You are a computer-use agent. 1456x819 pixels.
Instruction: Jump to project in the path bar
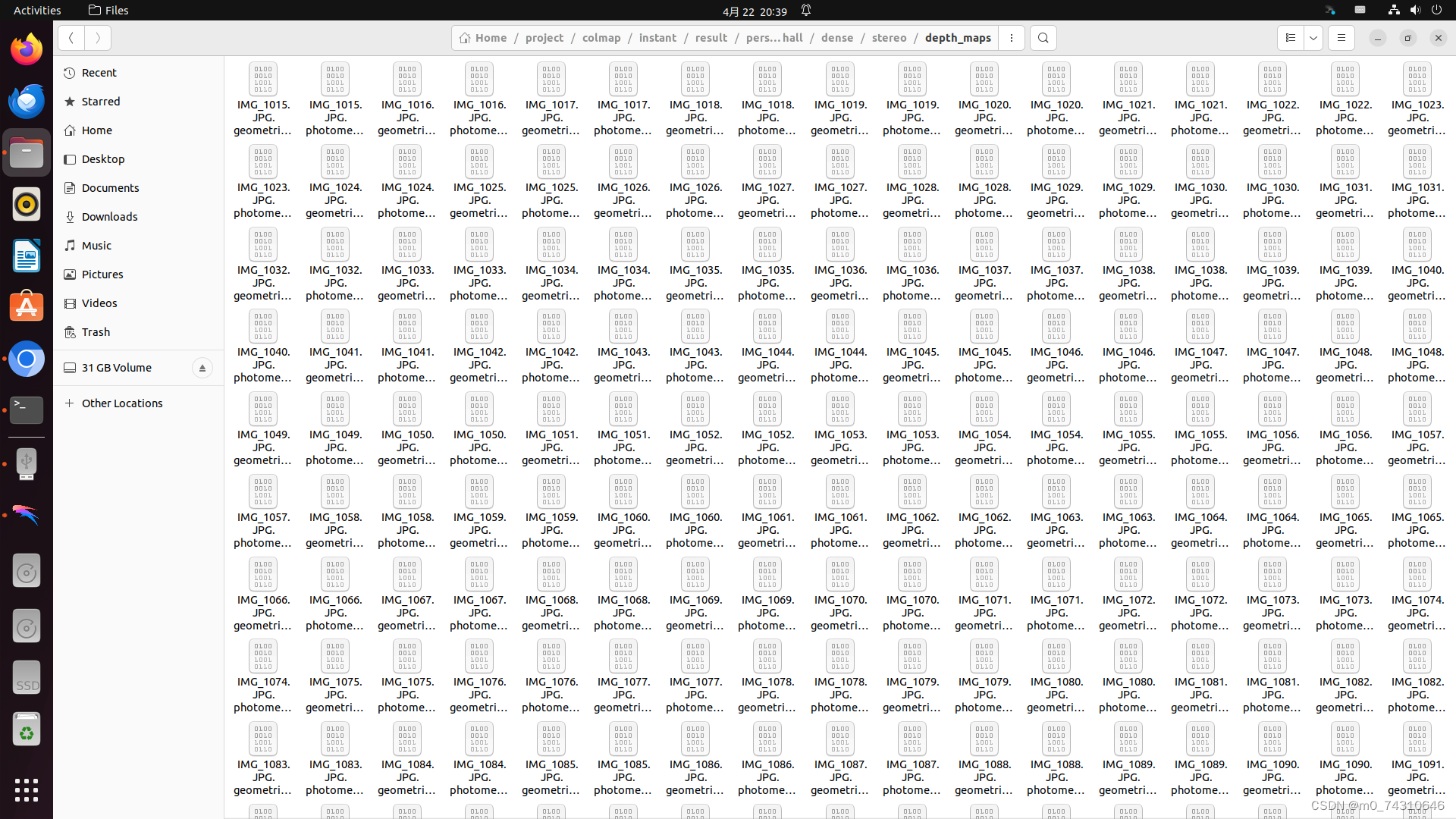[544, 38]
